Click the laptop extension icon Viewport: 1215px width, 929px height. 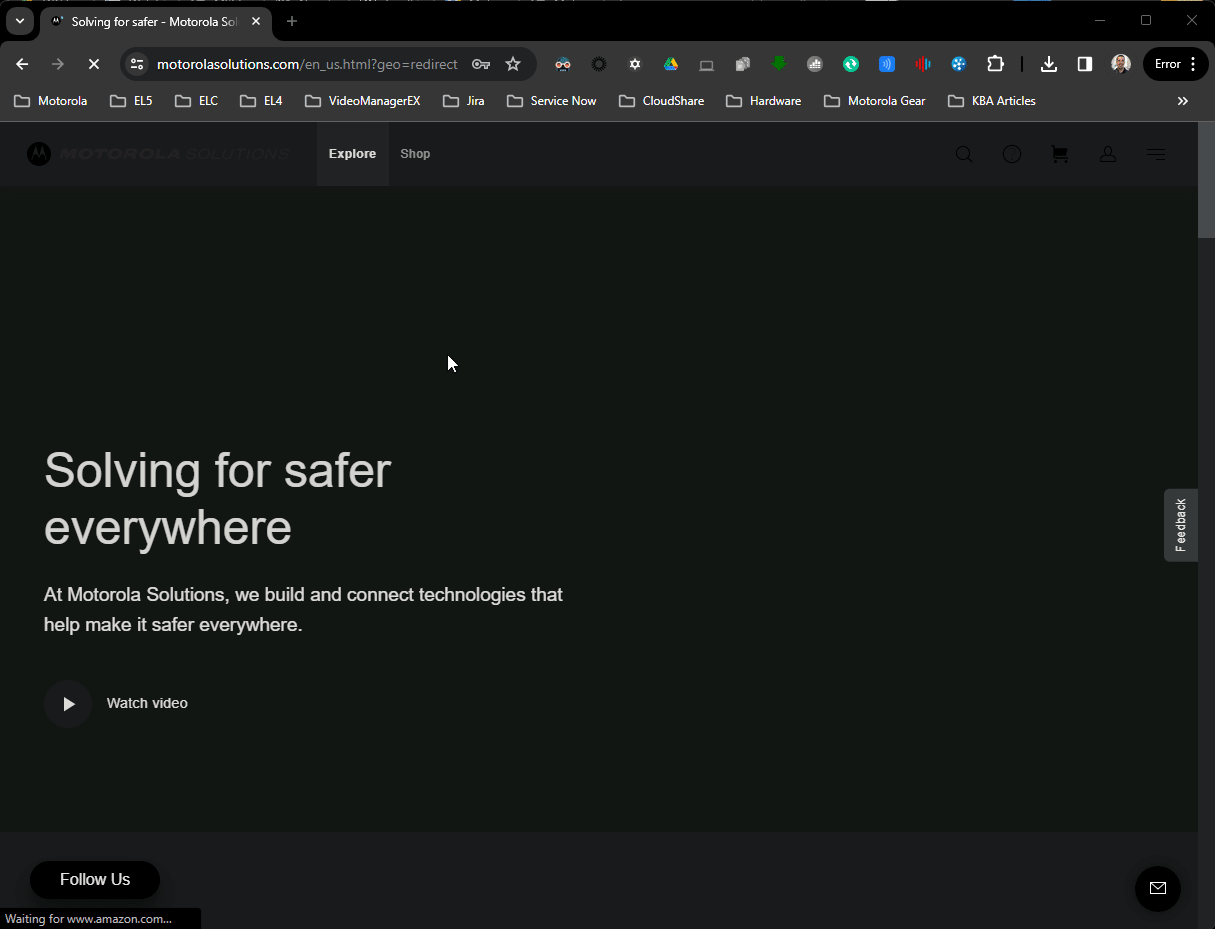click(x=707, y=65)
